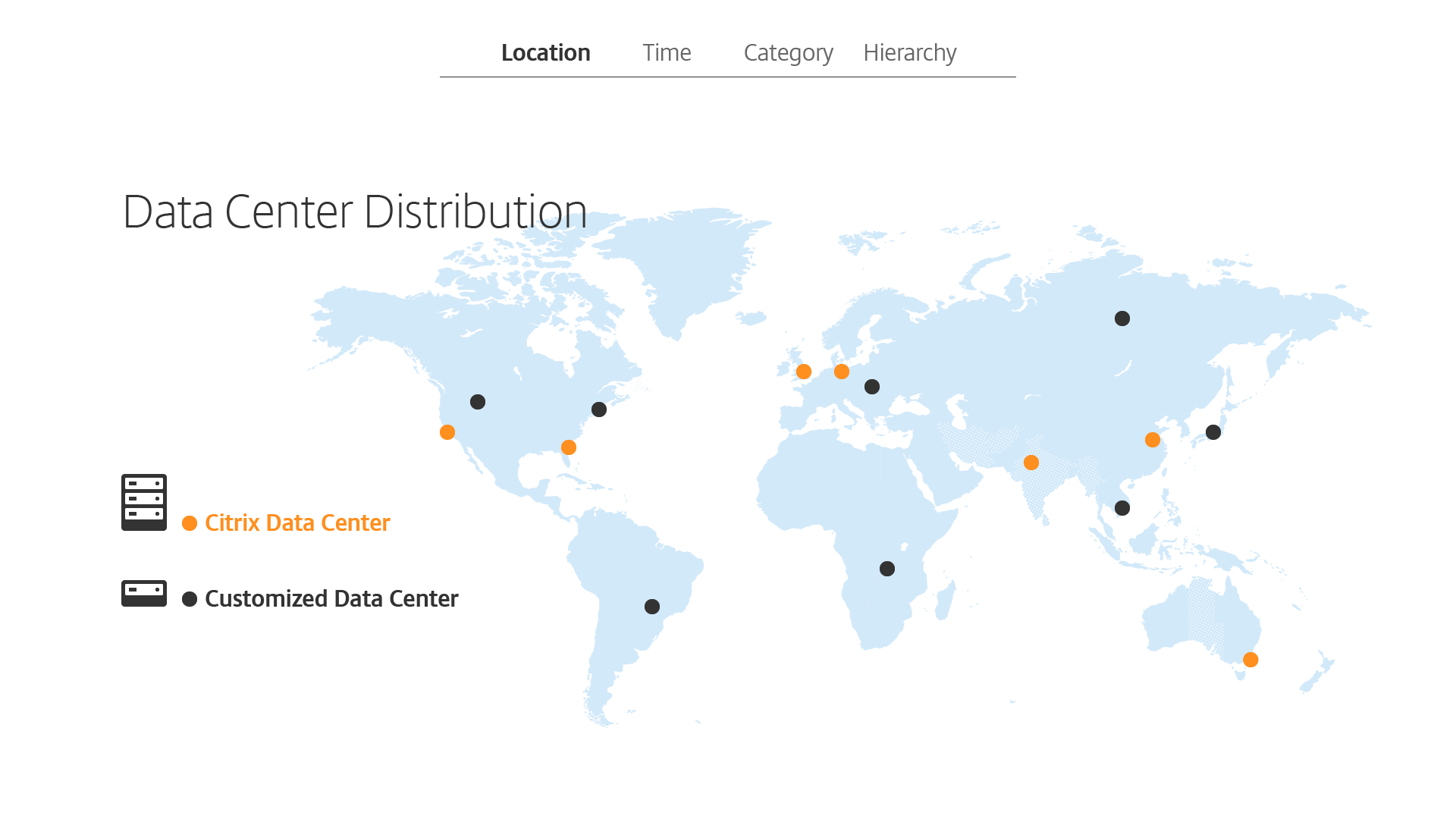Click the Data Center Distribution heading
This screenshot has height=819, width=1456.
coord(355,212)
